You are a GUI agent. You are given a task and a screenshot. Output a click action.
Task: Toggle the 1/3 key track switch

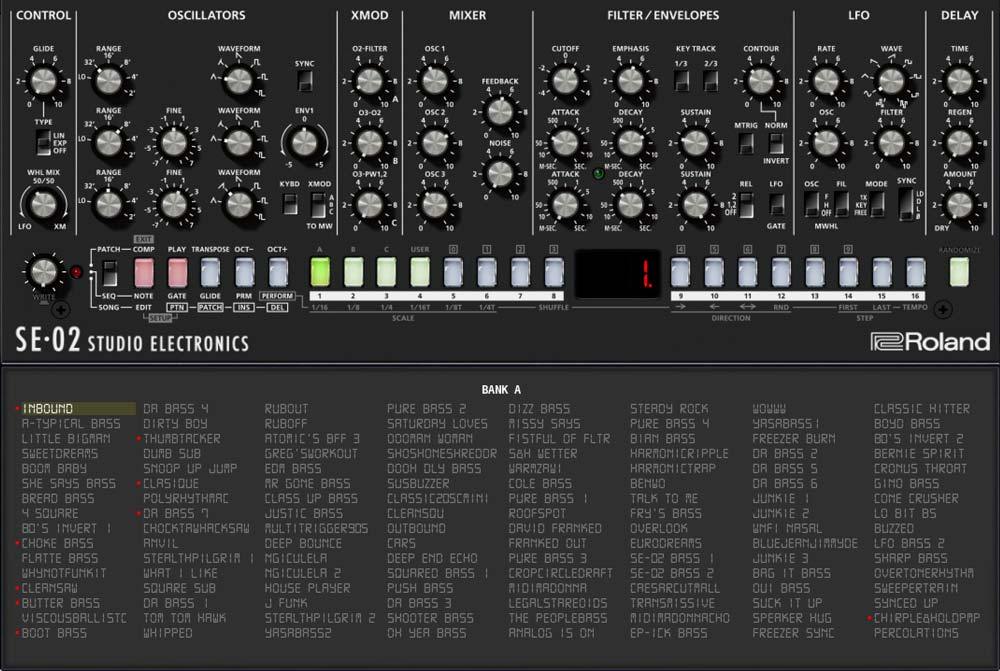click(x=681, y=80)
